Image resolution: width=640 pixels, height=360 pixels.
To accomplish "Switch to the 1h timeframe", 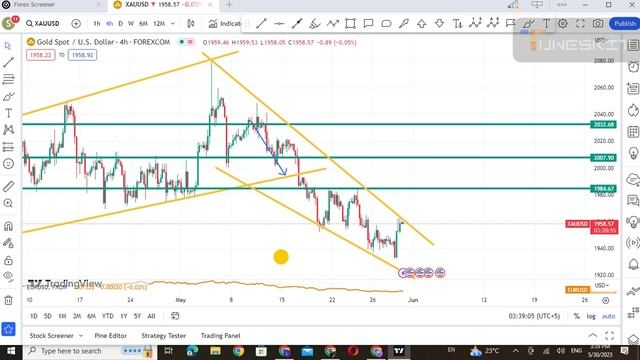I will coord(97,24).
